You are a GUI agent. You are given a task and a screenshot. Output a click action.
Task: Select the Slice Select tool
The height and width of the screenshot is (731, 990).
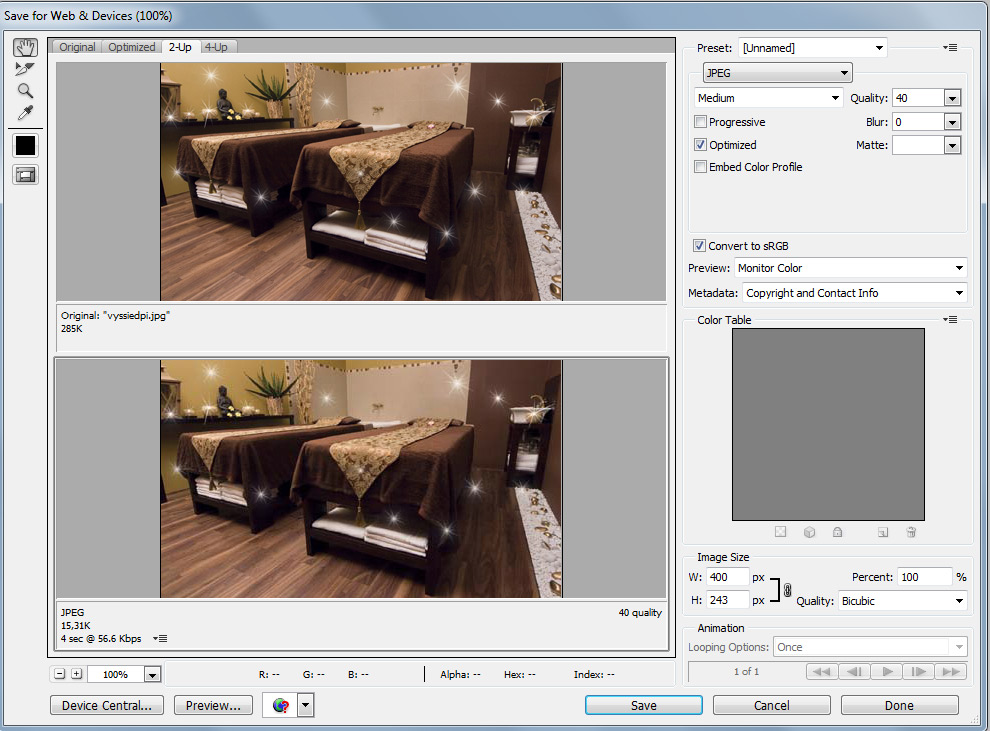(x=25, y=69)
